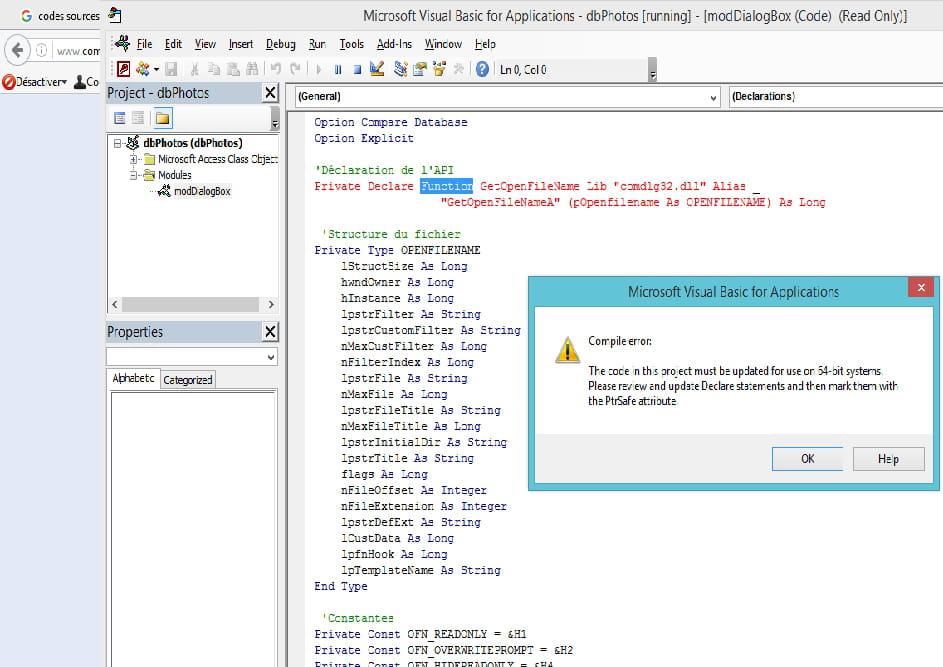Click the Paste toolbar icon

tap(233, 69)
